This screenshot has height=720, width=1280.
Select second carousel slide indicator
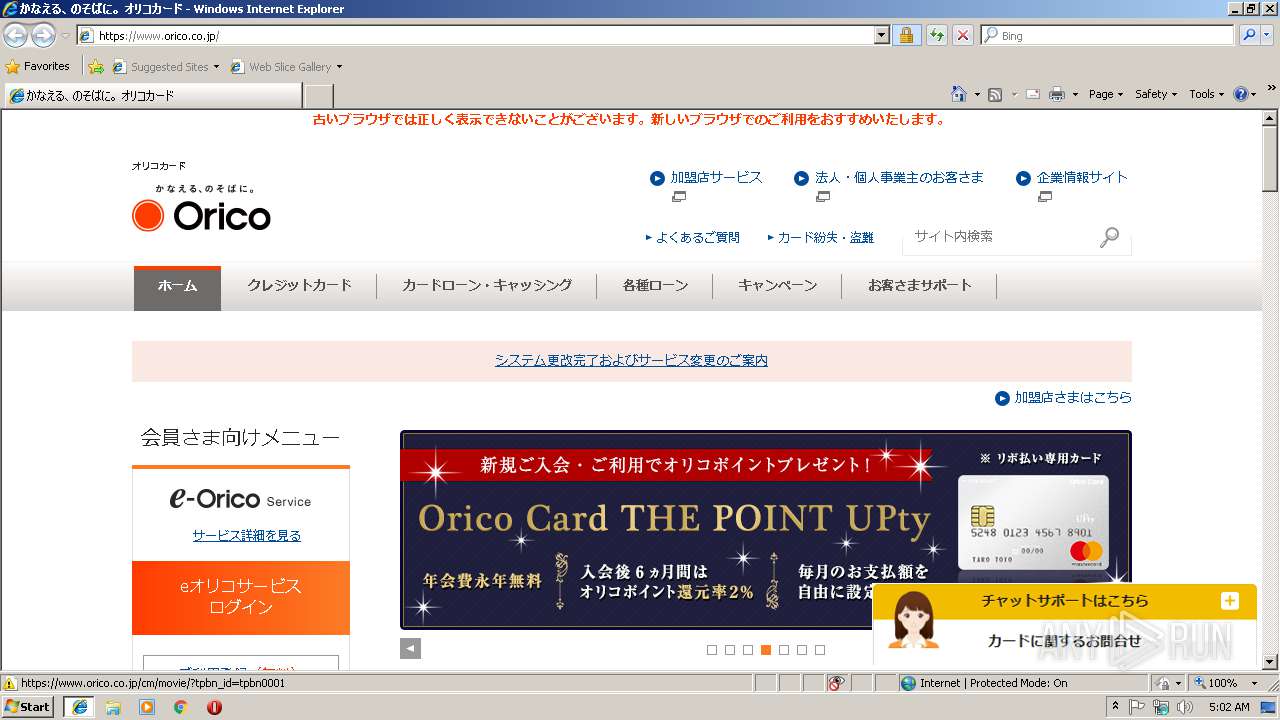(x=730, y=650)
